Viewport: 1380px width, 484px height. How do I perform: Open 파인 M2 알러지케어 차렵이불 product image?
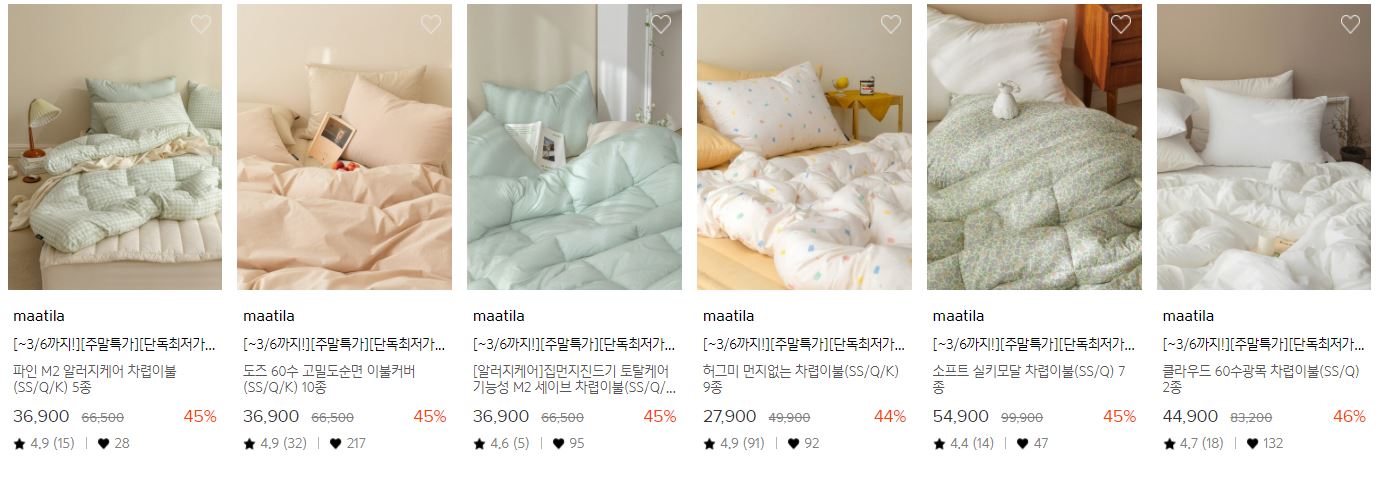click(x=115, y=147)
